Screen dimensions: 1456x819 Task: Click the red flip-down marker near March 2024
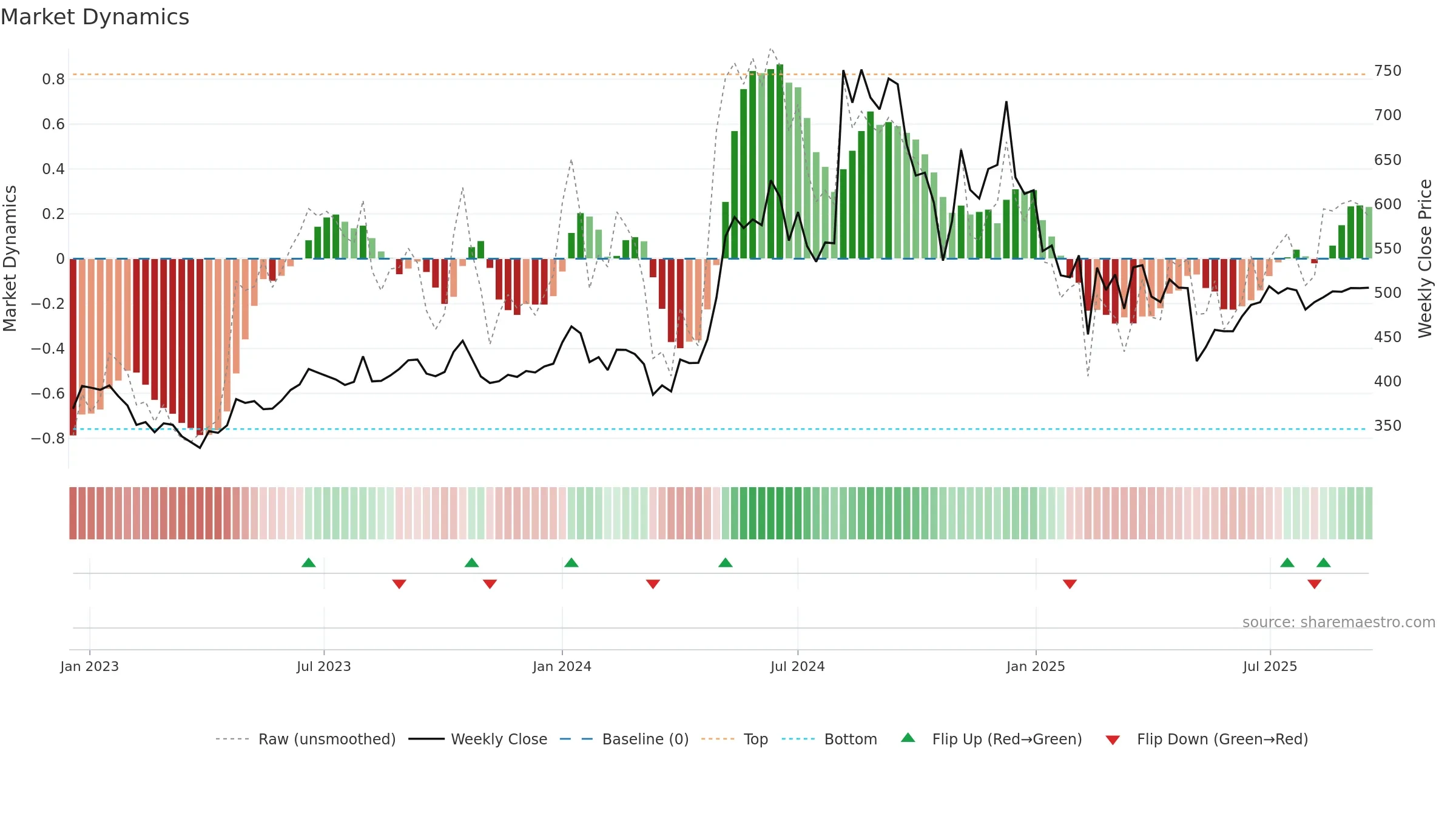[x=653, y=584]
